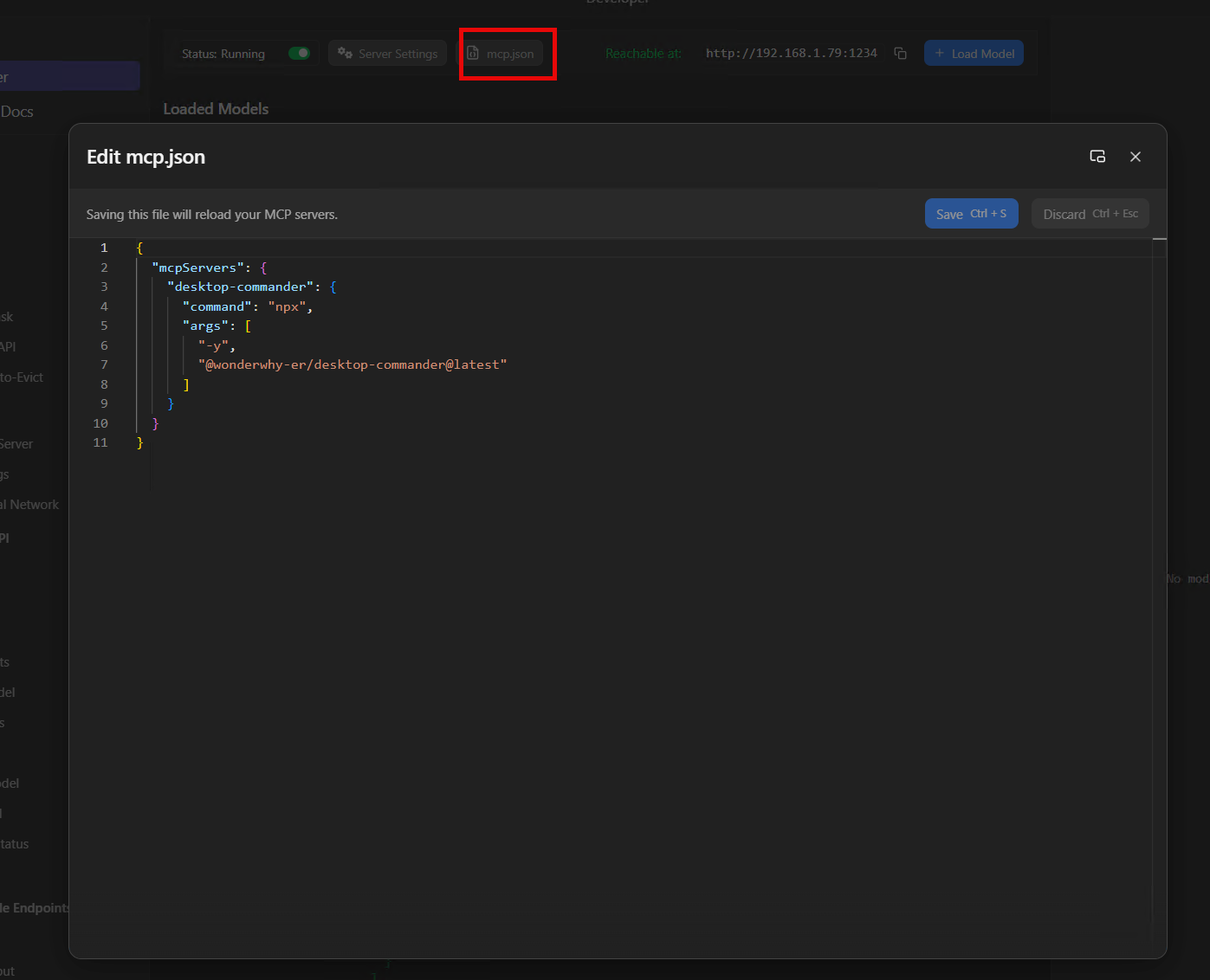This screenshot has height=980, width=1210.
Task: Copy the reachable server address icon
Action: (900, 54)
